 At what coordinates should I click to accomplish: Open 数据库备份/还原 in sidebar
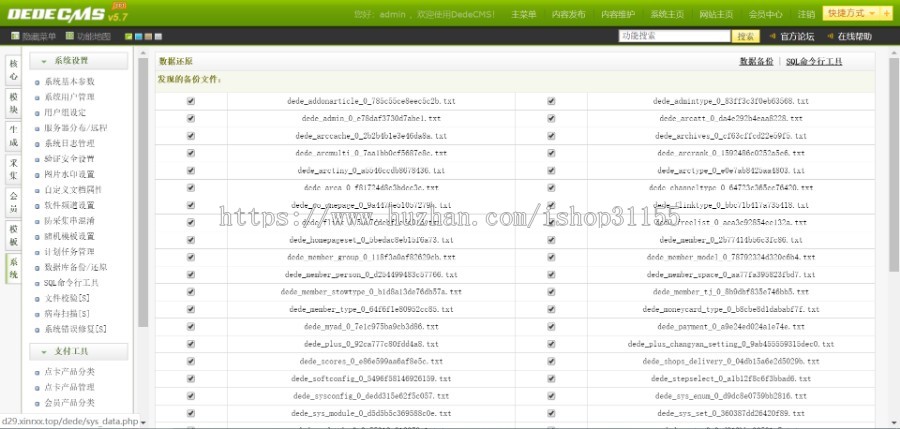(76, 268)
